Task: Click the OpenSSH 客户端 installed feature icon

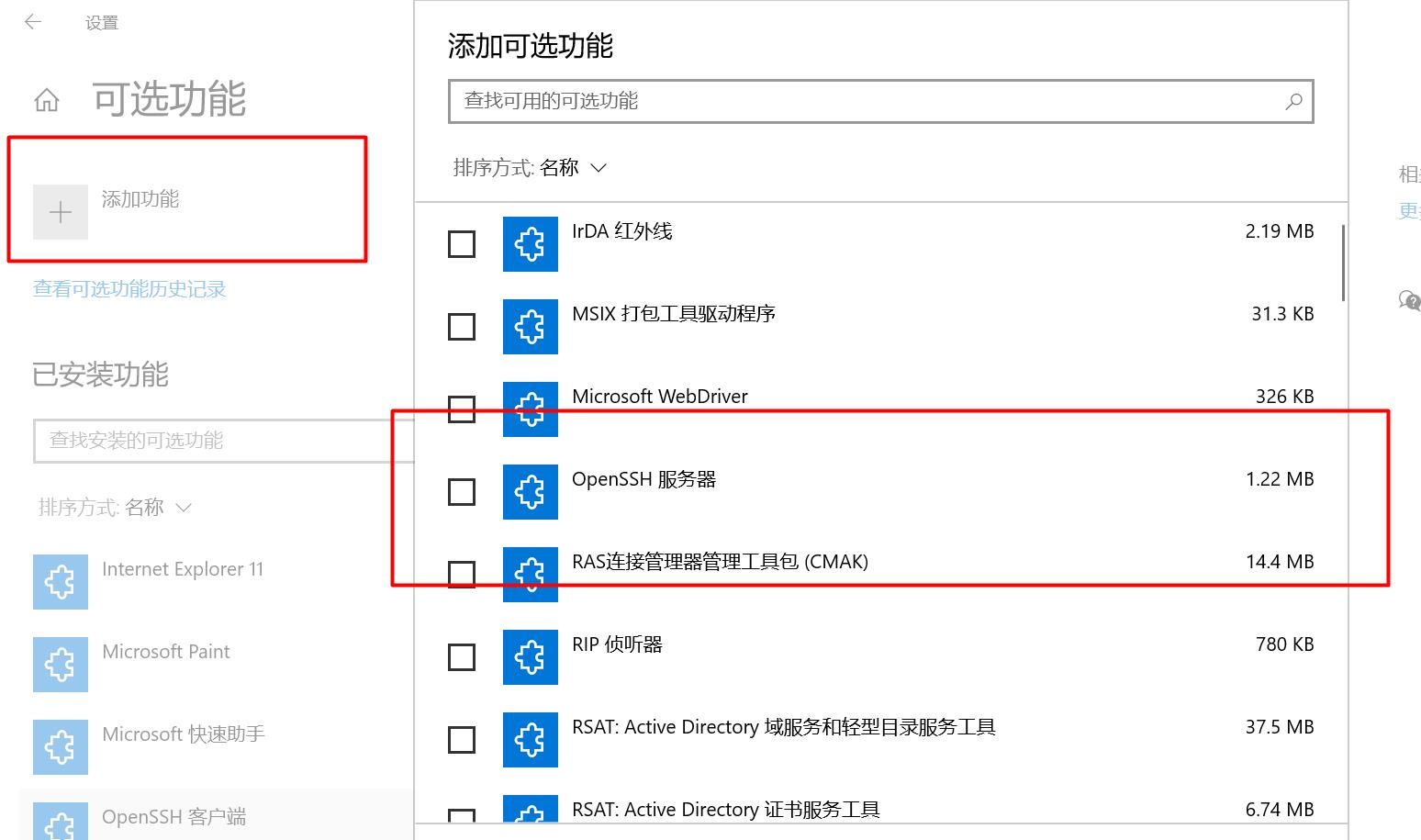Action: point(61,821)
